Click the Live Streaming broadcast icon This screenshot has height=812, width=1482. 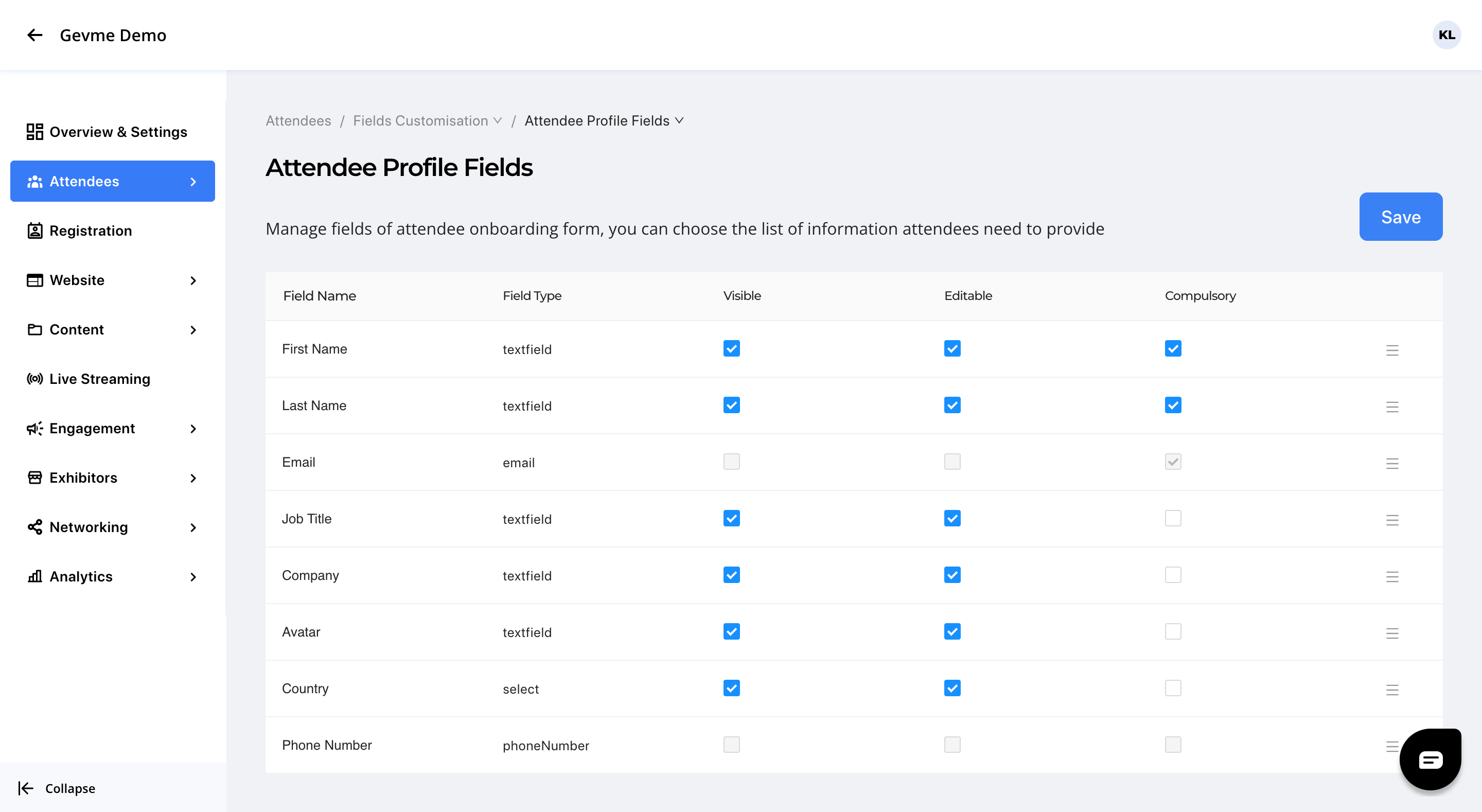pos(34,379)
